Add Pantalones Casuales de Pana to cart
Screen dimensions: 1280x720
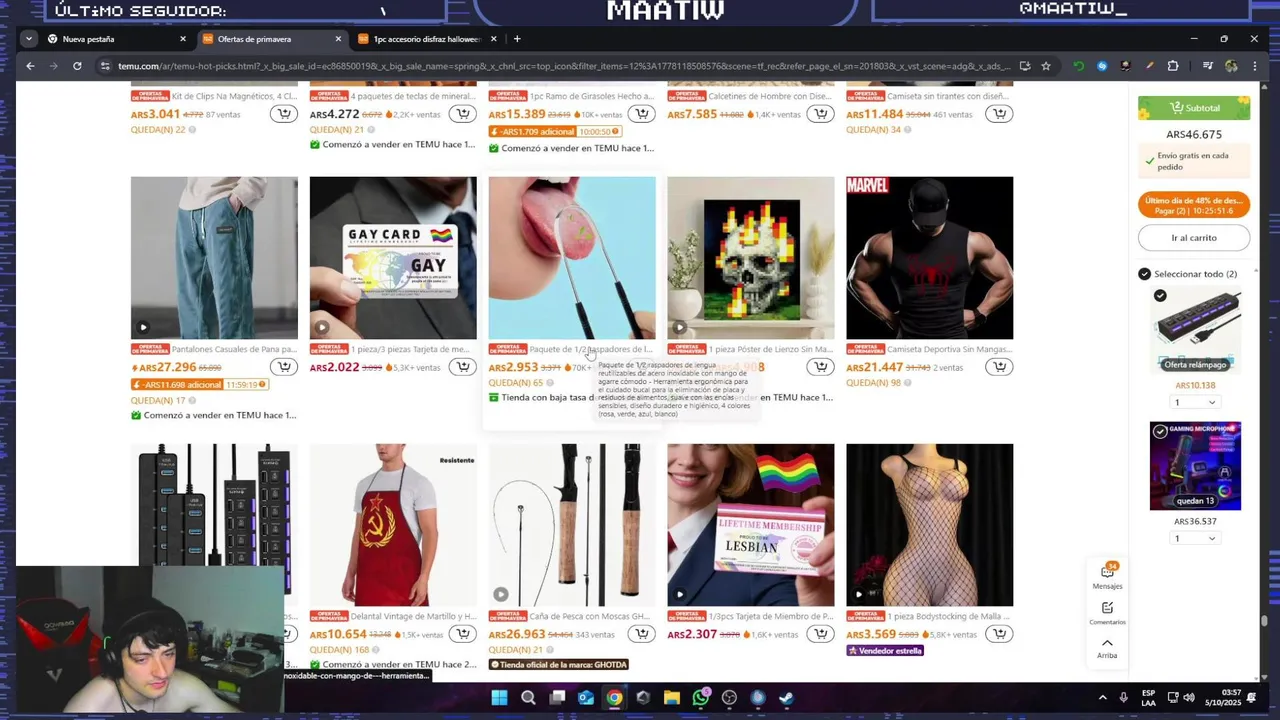tap(284, 367)
